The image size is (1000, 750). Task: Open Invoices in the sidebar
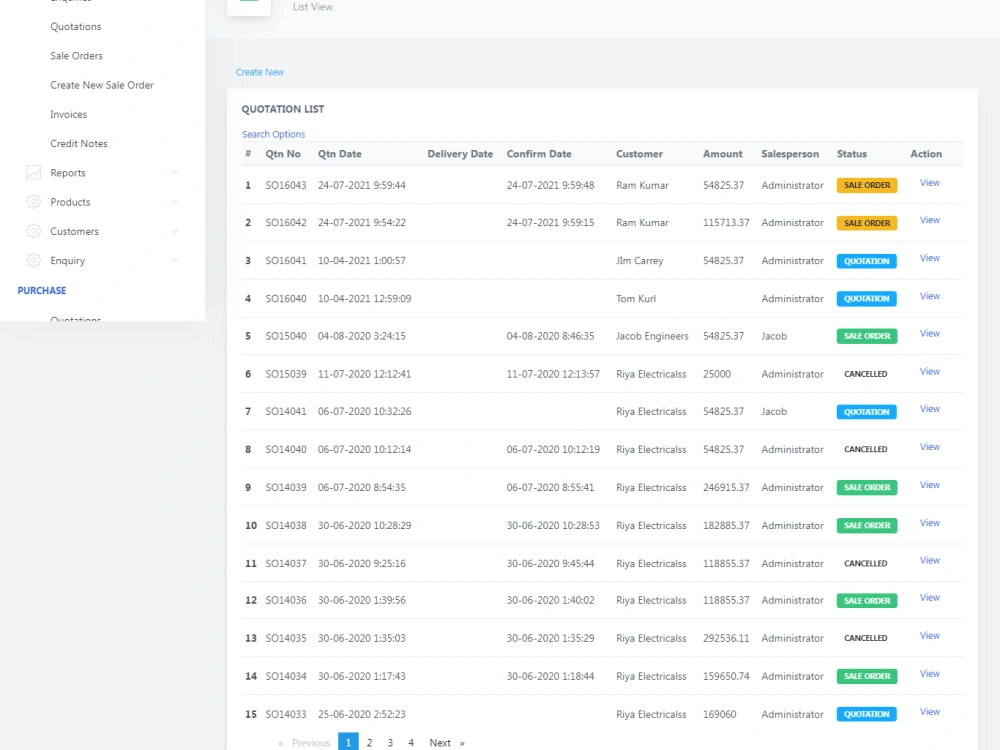[69, 115]
